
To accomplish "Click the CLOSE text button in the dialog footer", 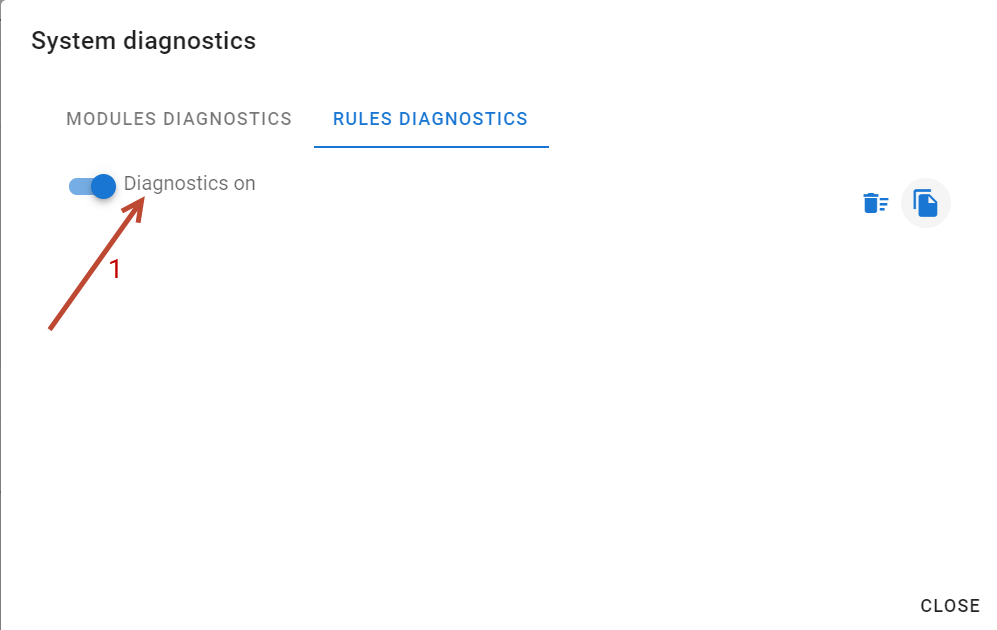I will 950,606.
